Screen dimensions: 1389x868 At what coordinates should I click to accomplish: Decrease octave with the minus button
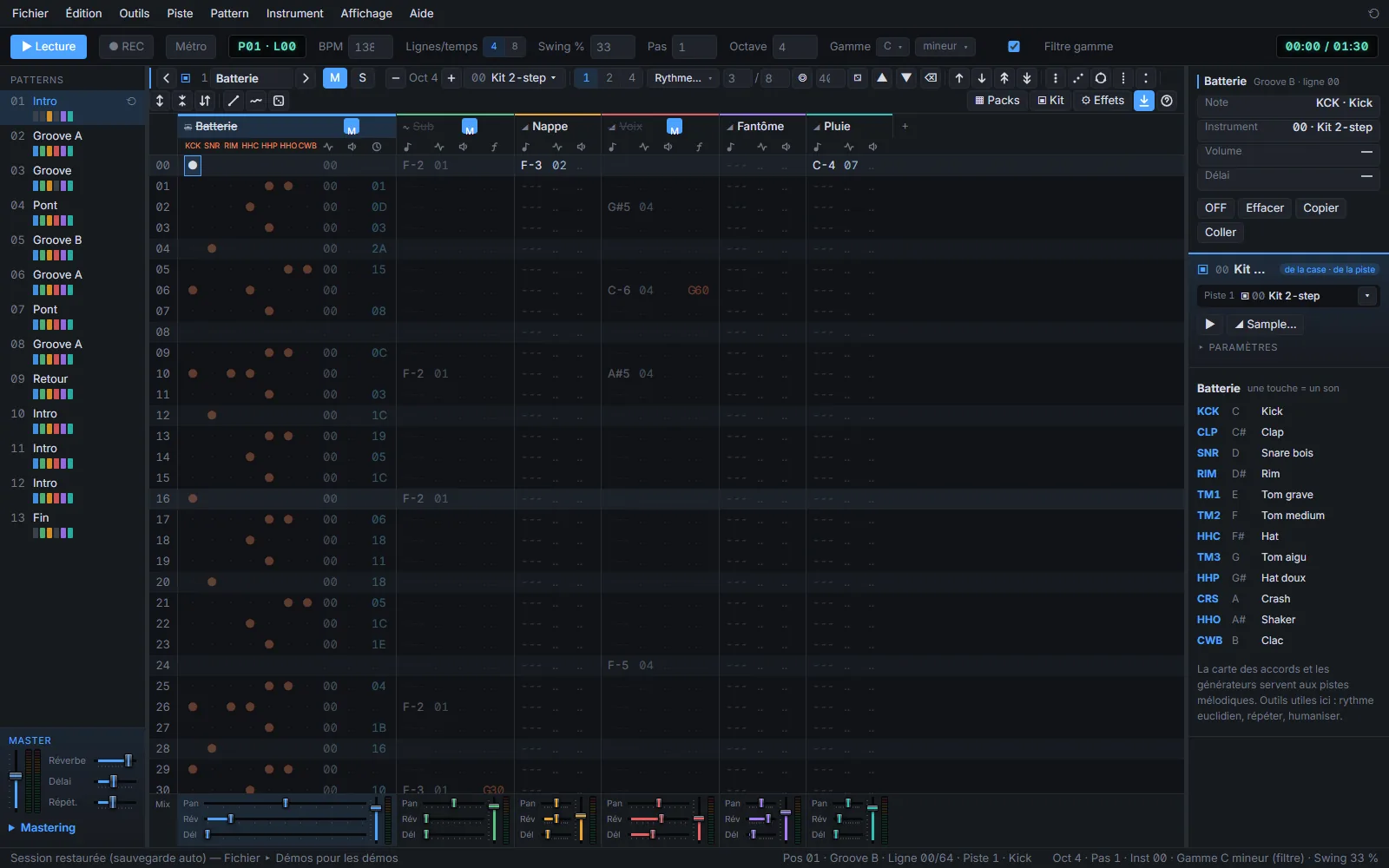pos(396,78)
